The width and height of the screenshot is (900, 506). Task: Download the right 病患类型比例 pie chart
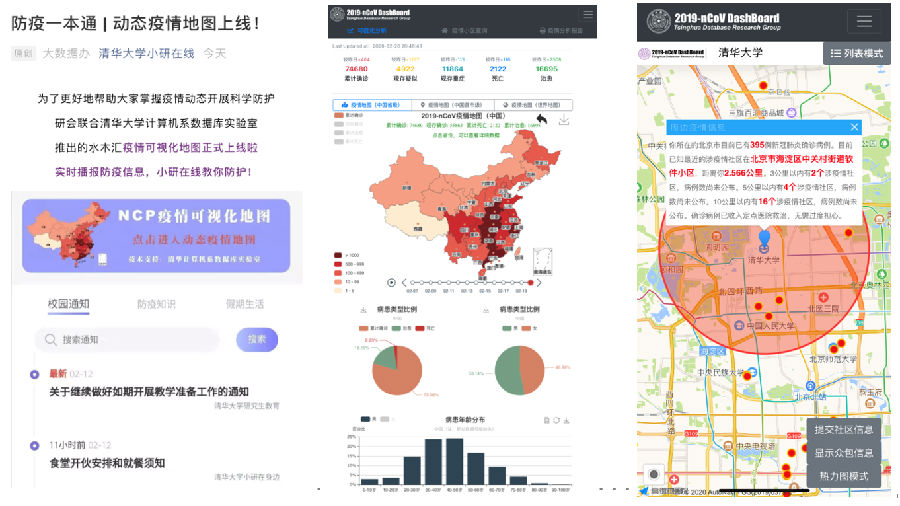(x=486, y=310)
